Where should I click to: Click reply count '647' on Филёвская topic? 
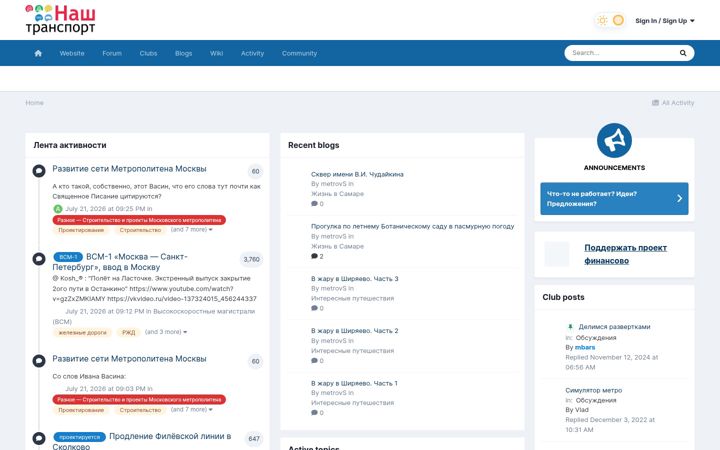(x=254, y=439)
